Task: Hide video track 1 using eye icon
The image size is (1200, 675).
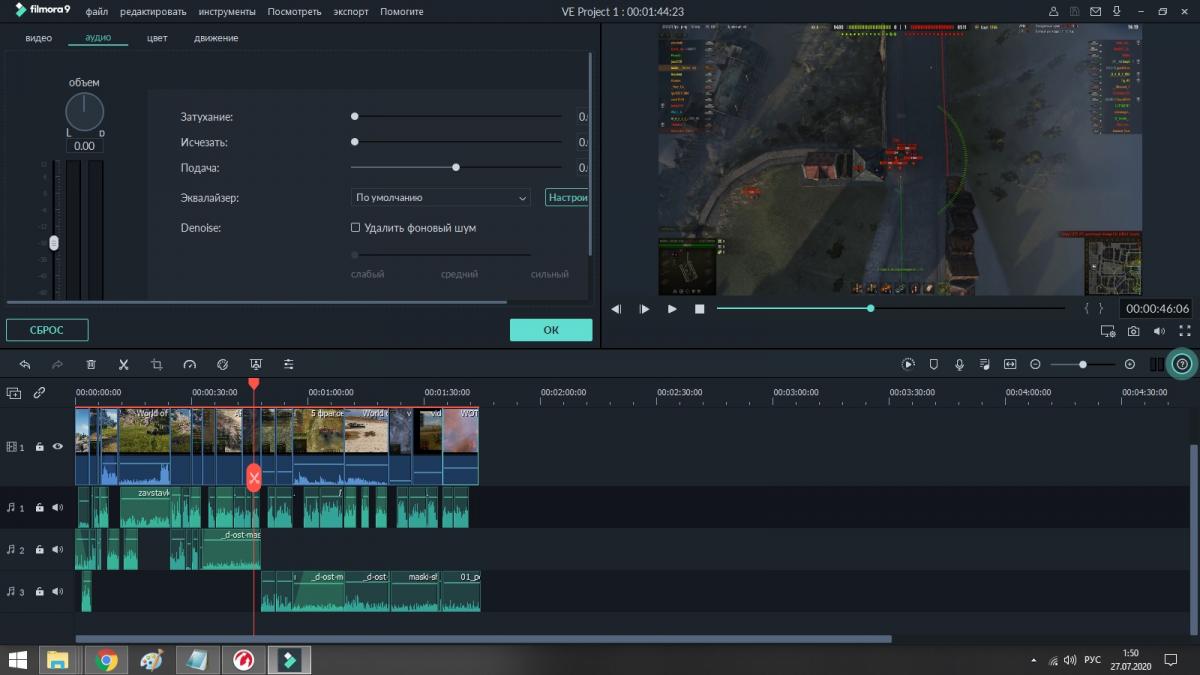Action: click(57, 447)
